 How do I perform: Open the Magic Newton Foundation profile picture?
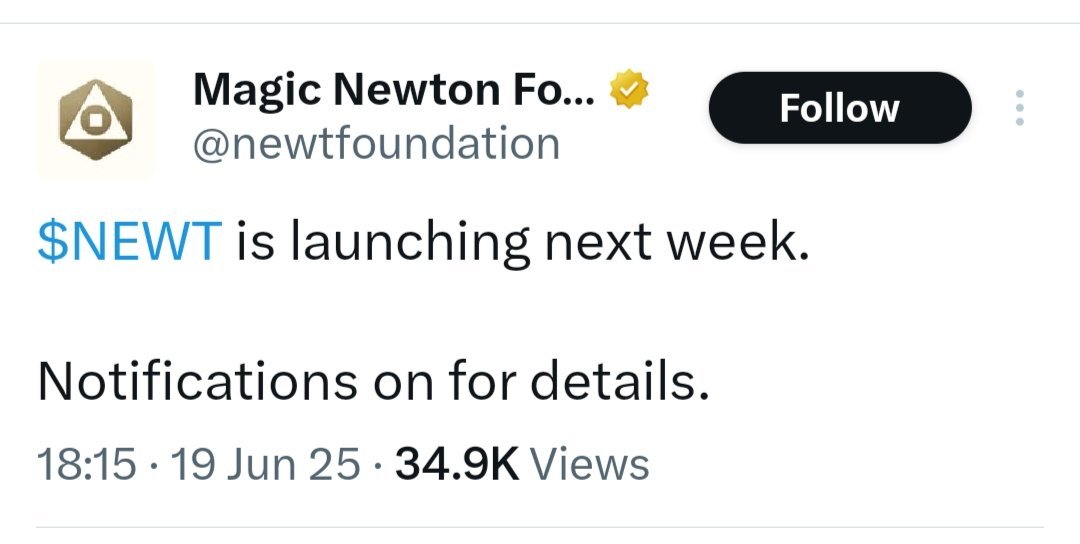(x=96, y=119)
